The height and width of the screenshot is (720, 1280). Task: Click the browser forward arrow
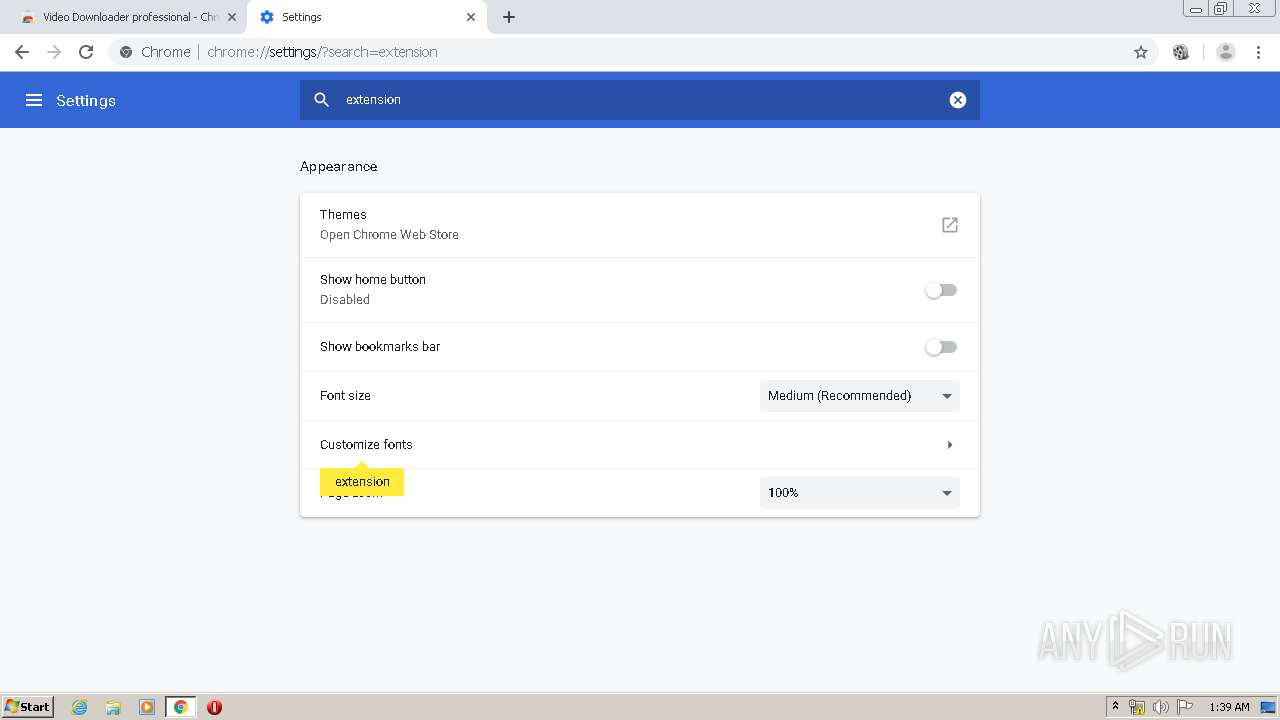point(54,52)
